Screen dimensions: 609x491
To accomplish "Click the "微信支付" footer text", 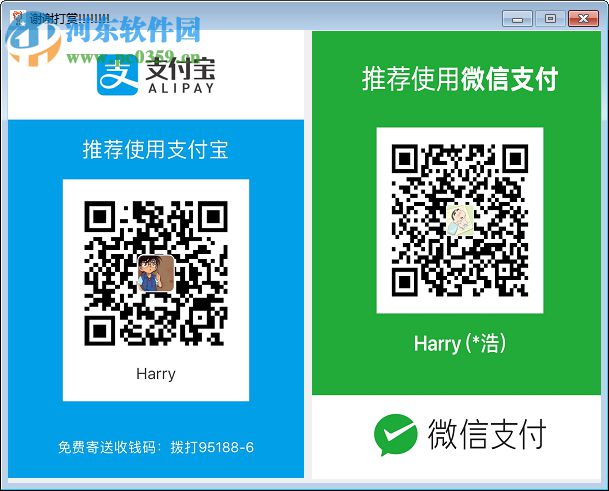I will (x=487, y=434).
